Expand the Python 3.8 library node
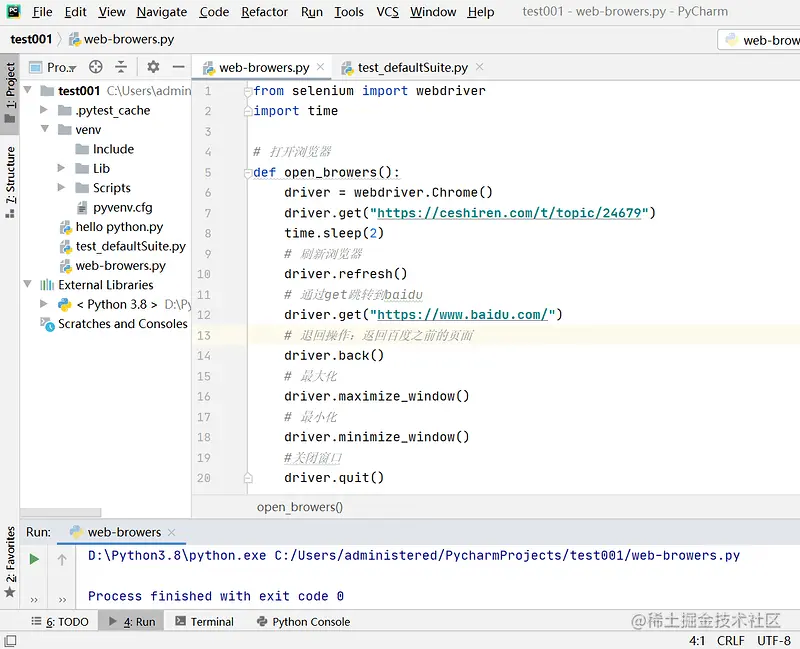Screen dimensions: 800x649 pyautogui.click(x=44, y=304)
